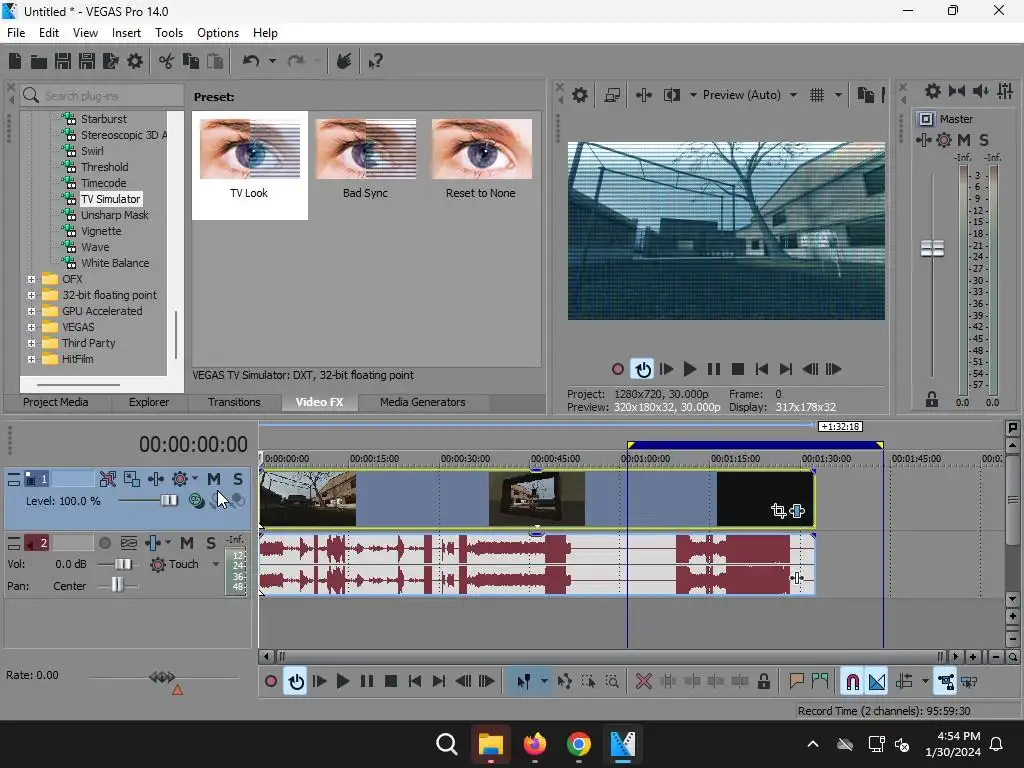Stop playback in the preview window
This screenshot has height=768, width=1024.
click(x=738, y=369)
